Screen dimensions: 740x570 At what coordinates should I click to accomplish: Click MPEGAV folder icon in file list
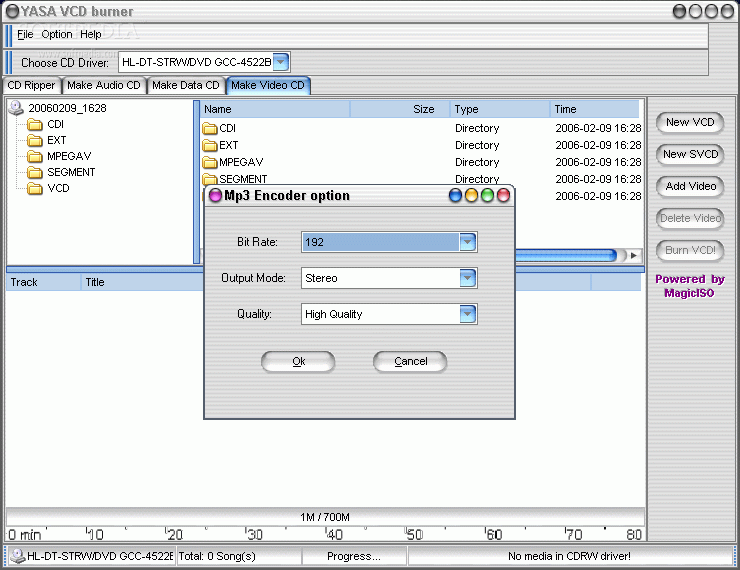[x=210, y=162]
